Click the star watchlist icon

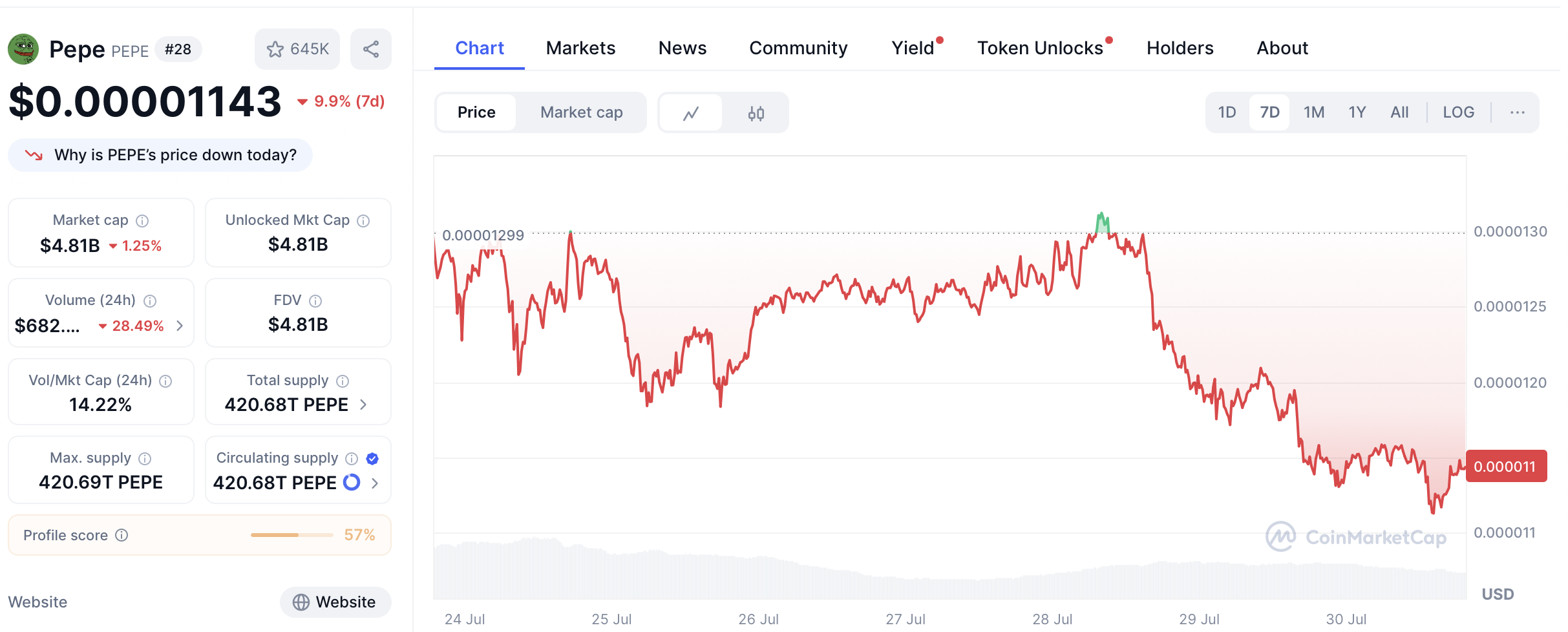[275, 49]
